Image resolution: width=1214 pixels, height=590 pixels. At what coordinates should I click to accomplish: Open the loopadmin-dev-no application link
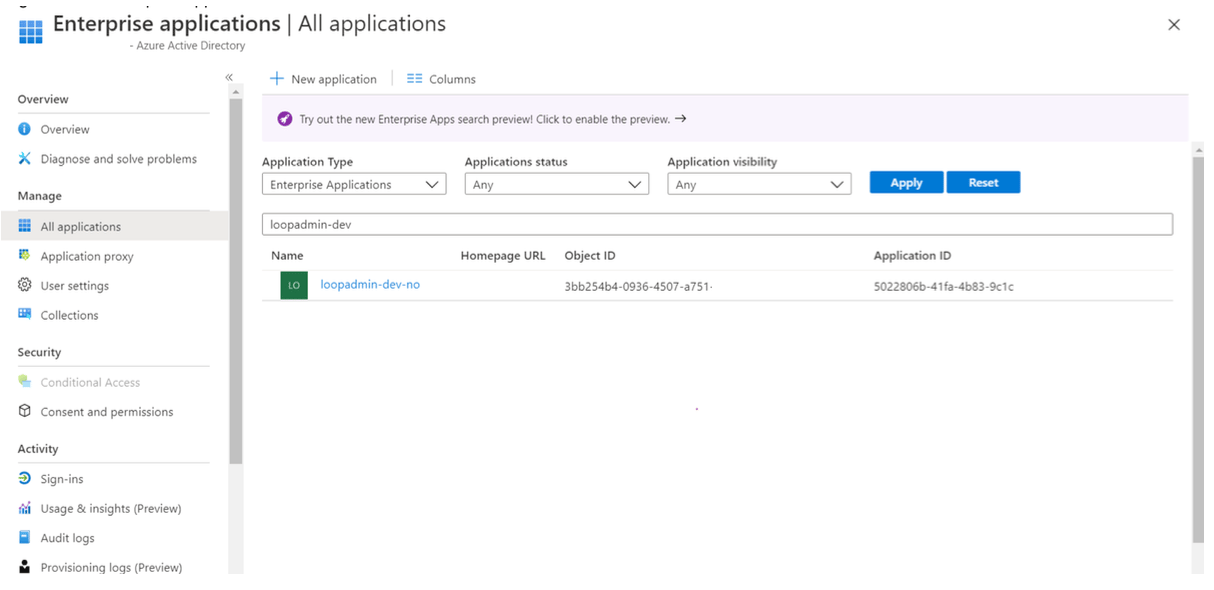(370, 285)
